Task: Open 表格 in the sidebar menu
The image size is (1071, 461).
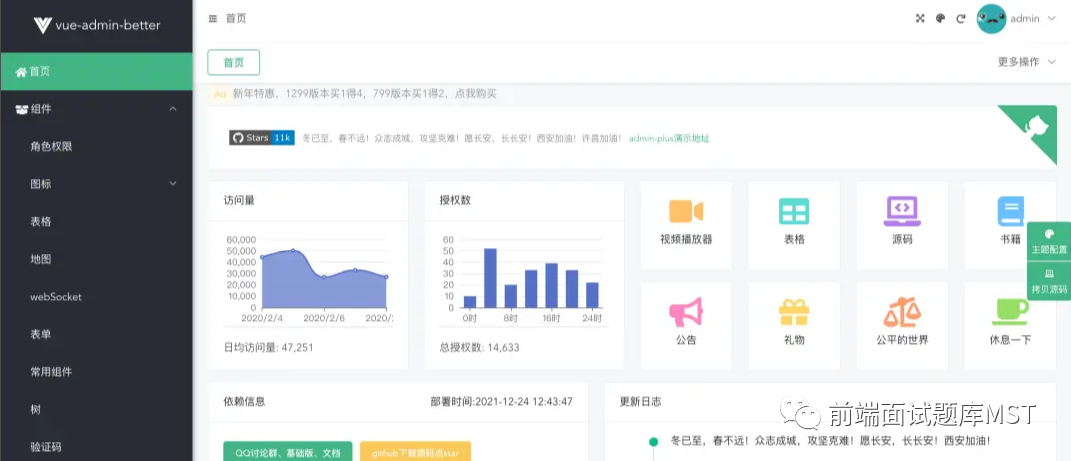Action: point(96,221)
